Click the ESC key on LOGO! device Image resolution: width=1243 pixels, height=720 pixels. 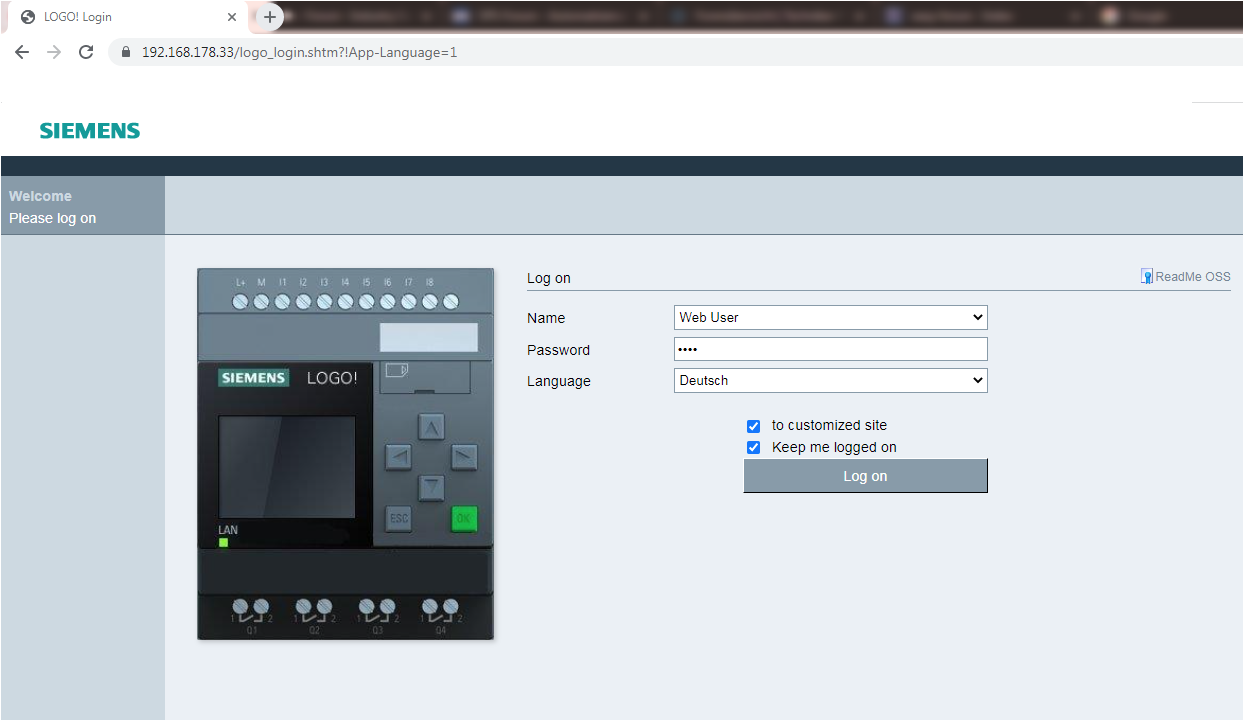click(x=399, y=519)
